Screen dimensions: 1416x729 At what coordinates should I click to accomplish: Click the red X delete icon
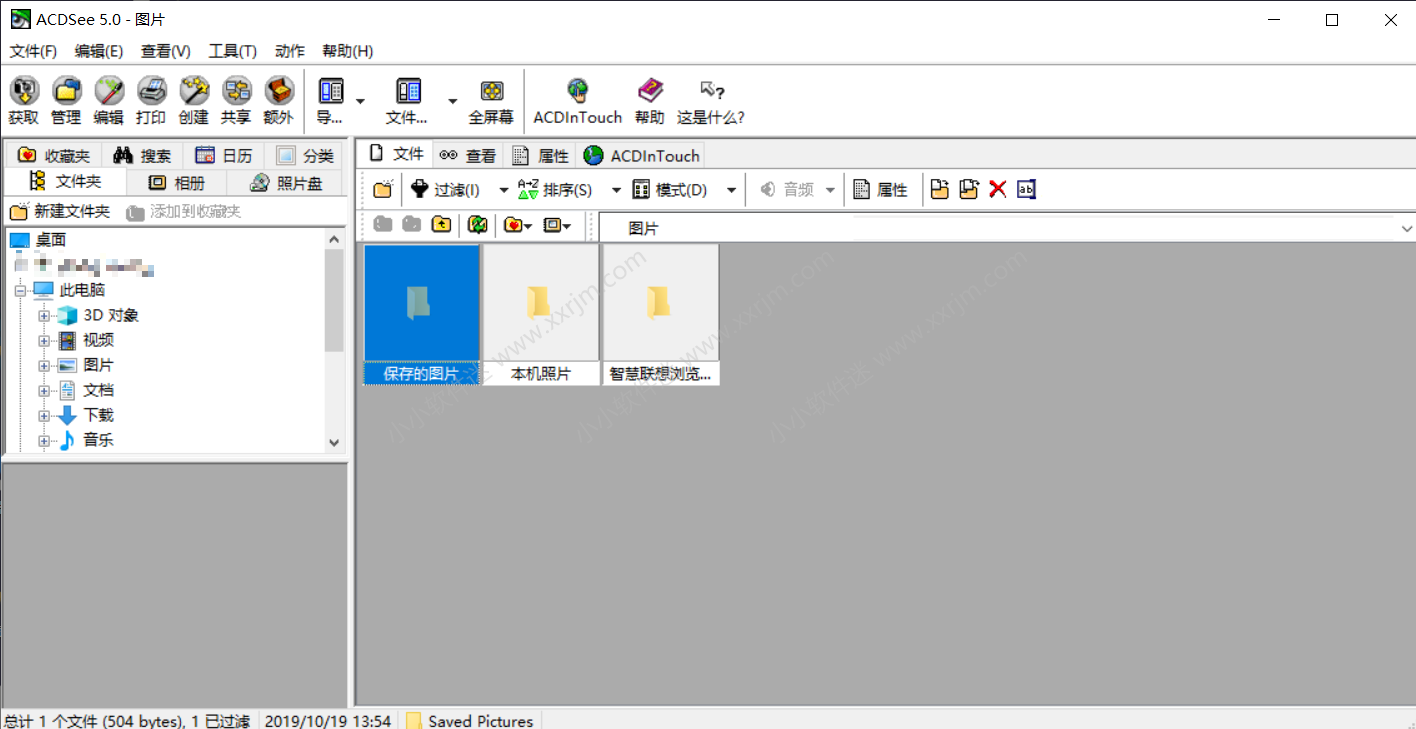(x=997, y=189)
